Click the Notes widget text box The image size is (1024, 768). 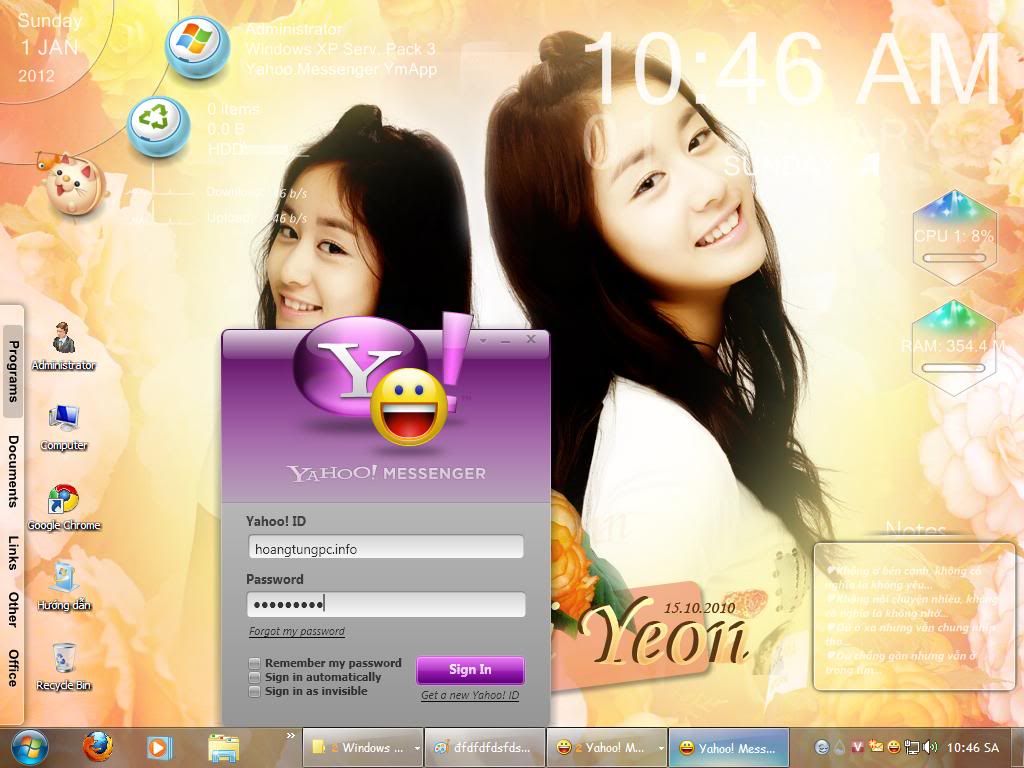(x=914, y=617)
